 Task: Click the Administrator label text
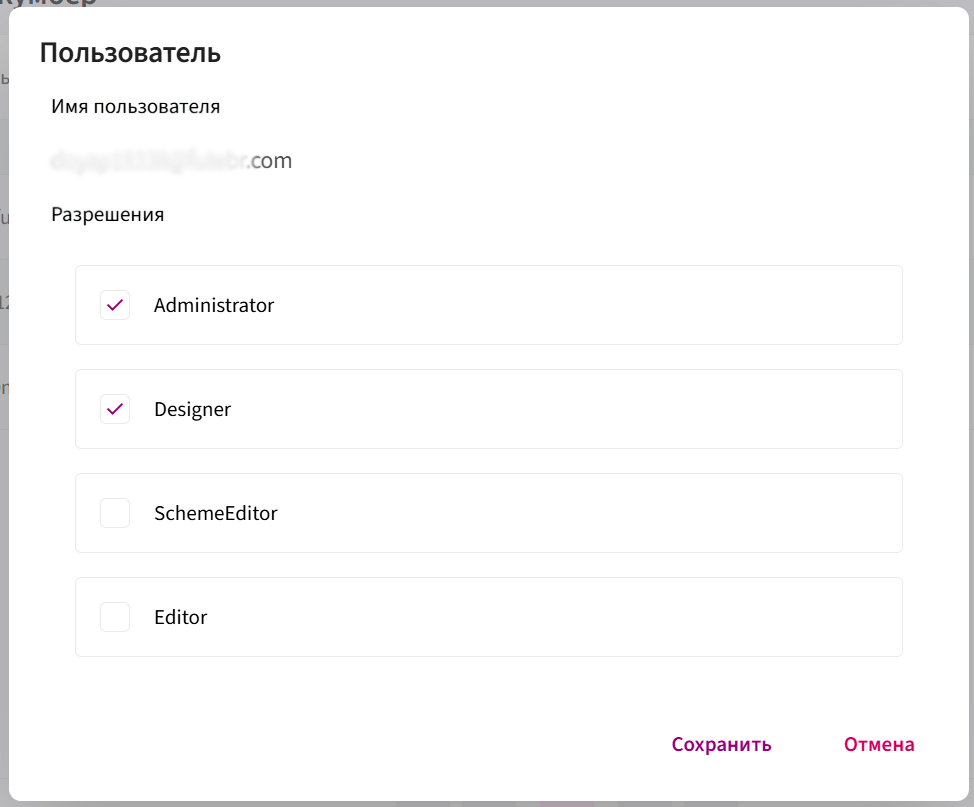click(x=214, y=305)
